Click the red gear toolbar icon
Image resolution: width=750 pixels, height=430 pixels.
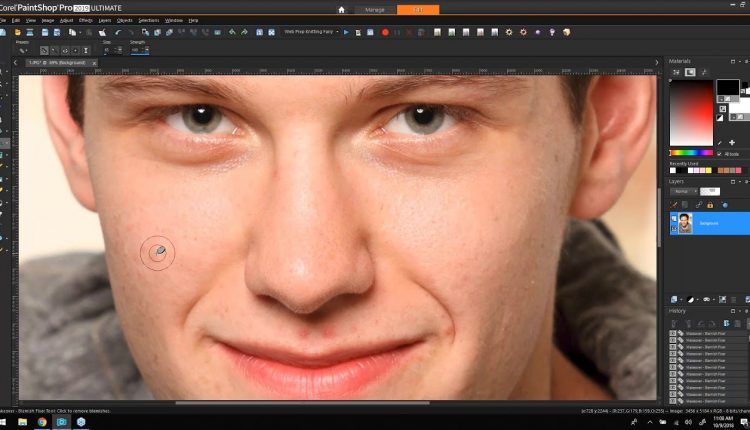click(x=523, y=33)
